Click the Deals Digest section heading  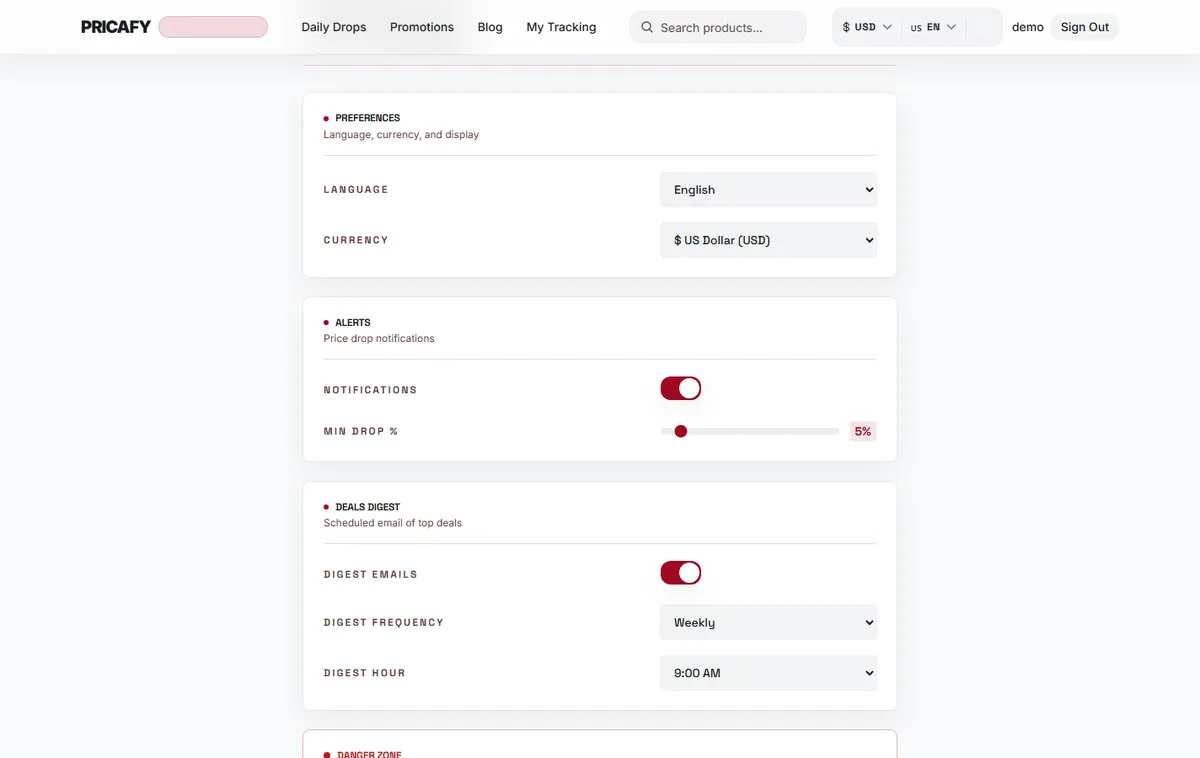[x=367, y=507]
